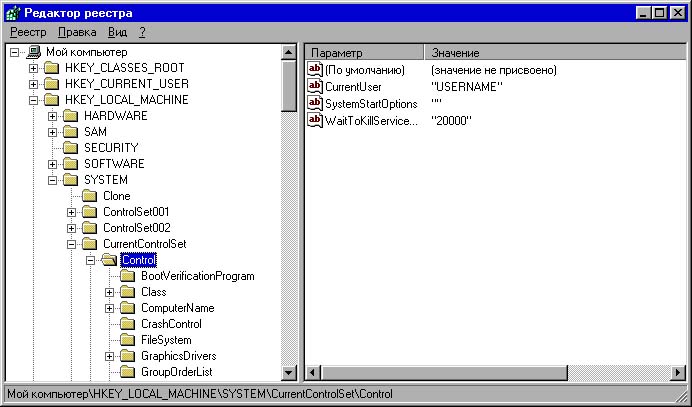Select the (По умолчанию) parameter name

tap(365, 70)
